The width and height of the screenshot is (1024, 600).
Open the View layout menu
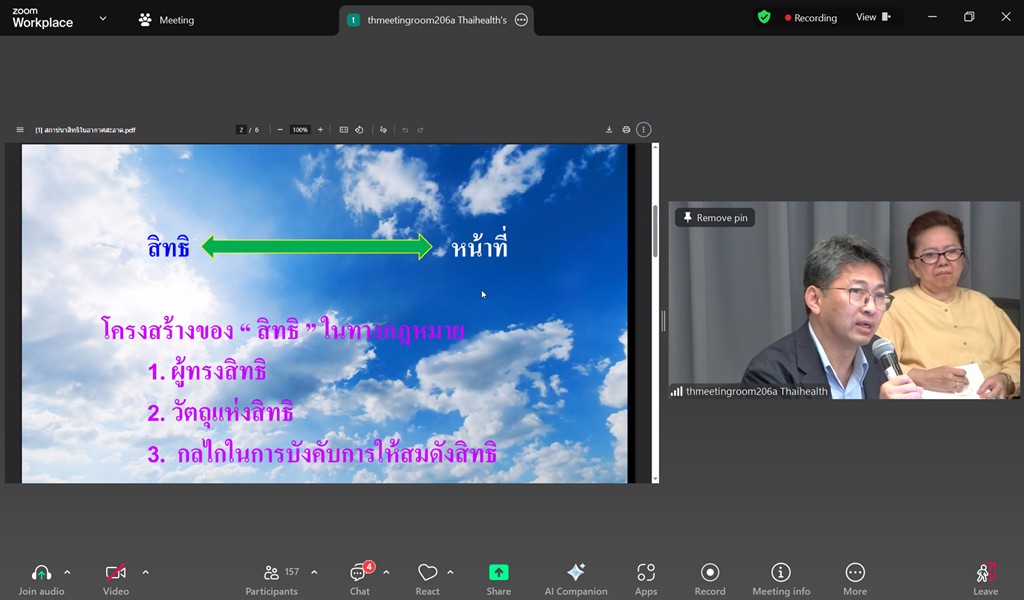872,17
